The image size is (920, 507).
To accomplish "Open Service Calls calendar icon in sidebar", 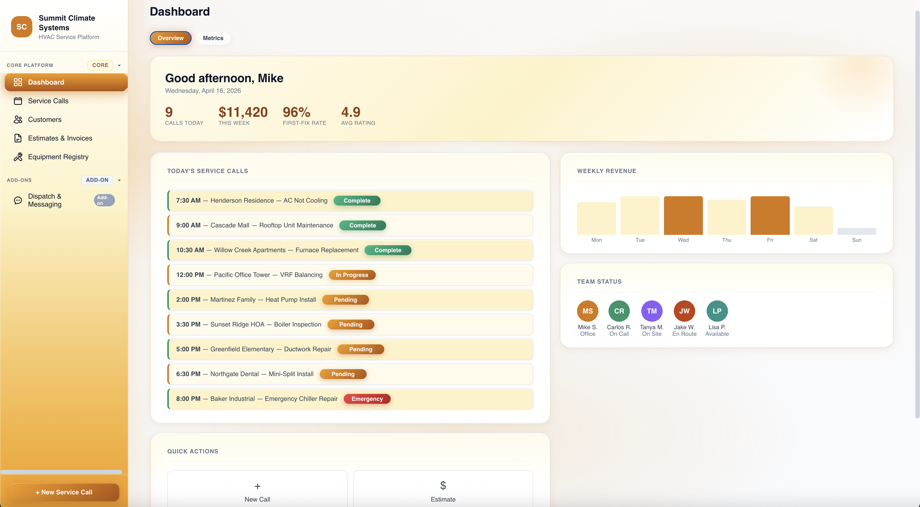I will [18, 101].
